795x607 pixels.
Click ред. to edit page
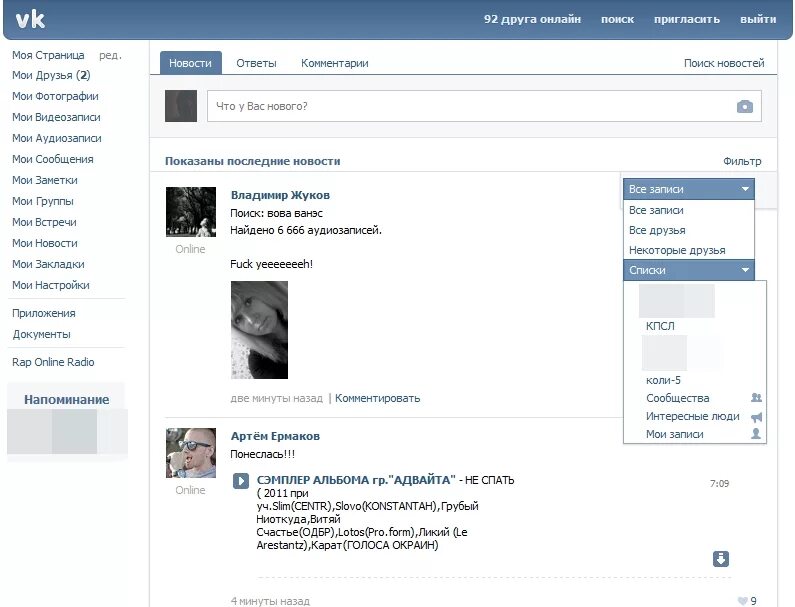(110, 55)
